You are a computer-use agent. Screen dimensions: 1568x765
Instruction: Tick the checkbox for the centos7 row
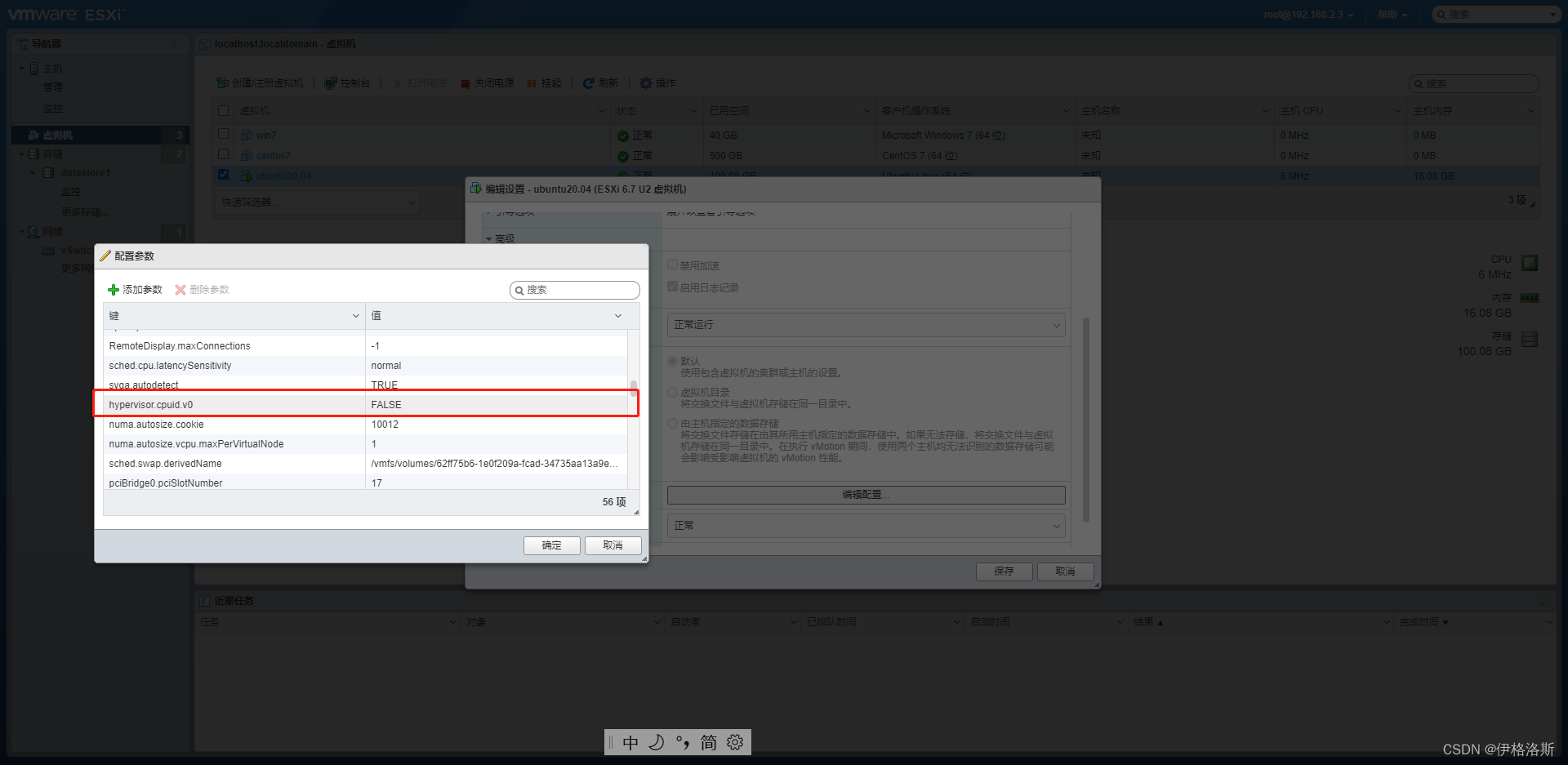point(224,154)
